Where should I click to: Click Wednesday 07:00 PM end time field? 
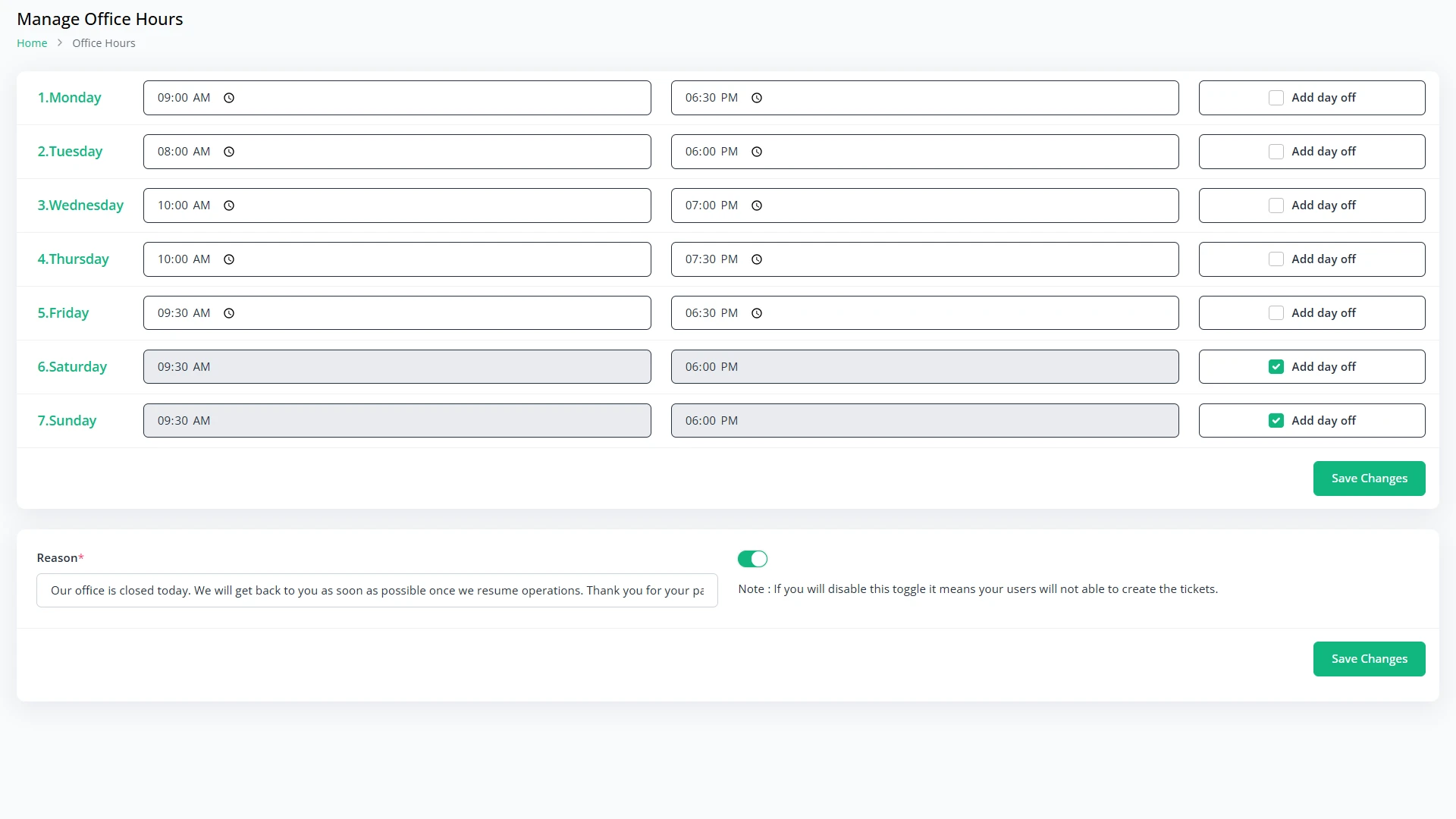(x=924, y=206)
